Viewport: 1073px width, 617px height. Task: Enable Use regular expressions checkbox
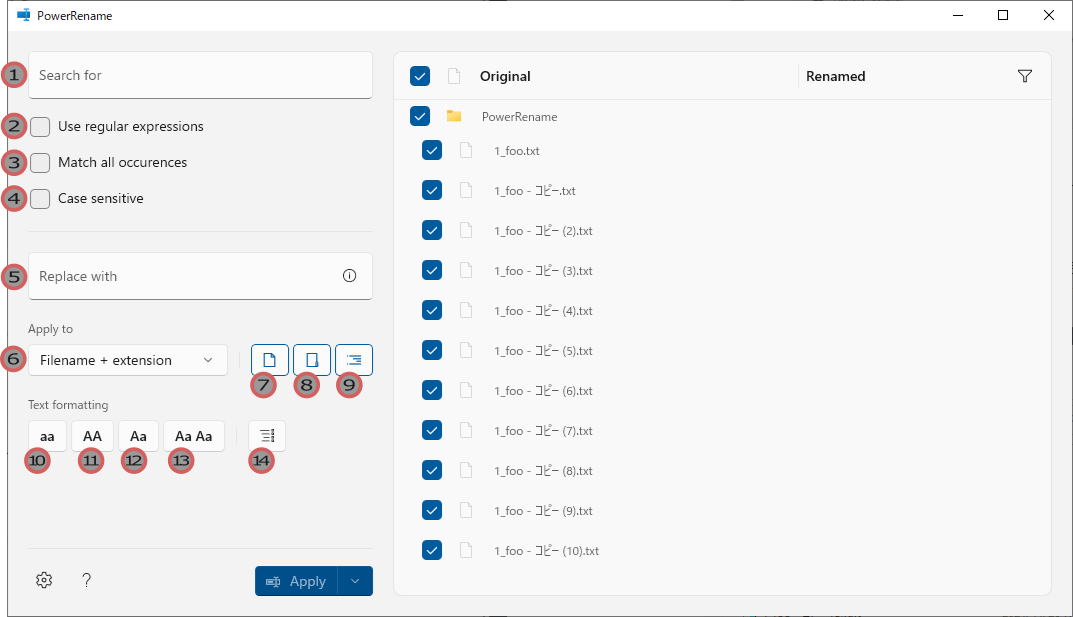[40, 127]
